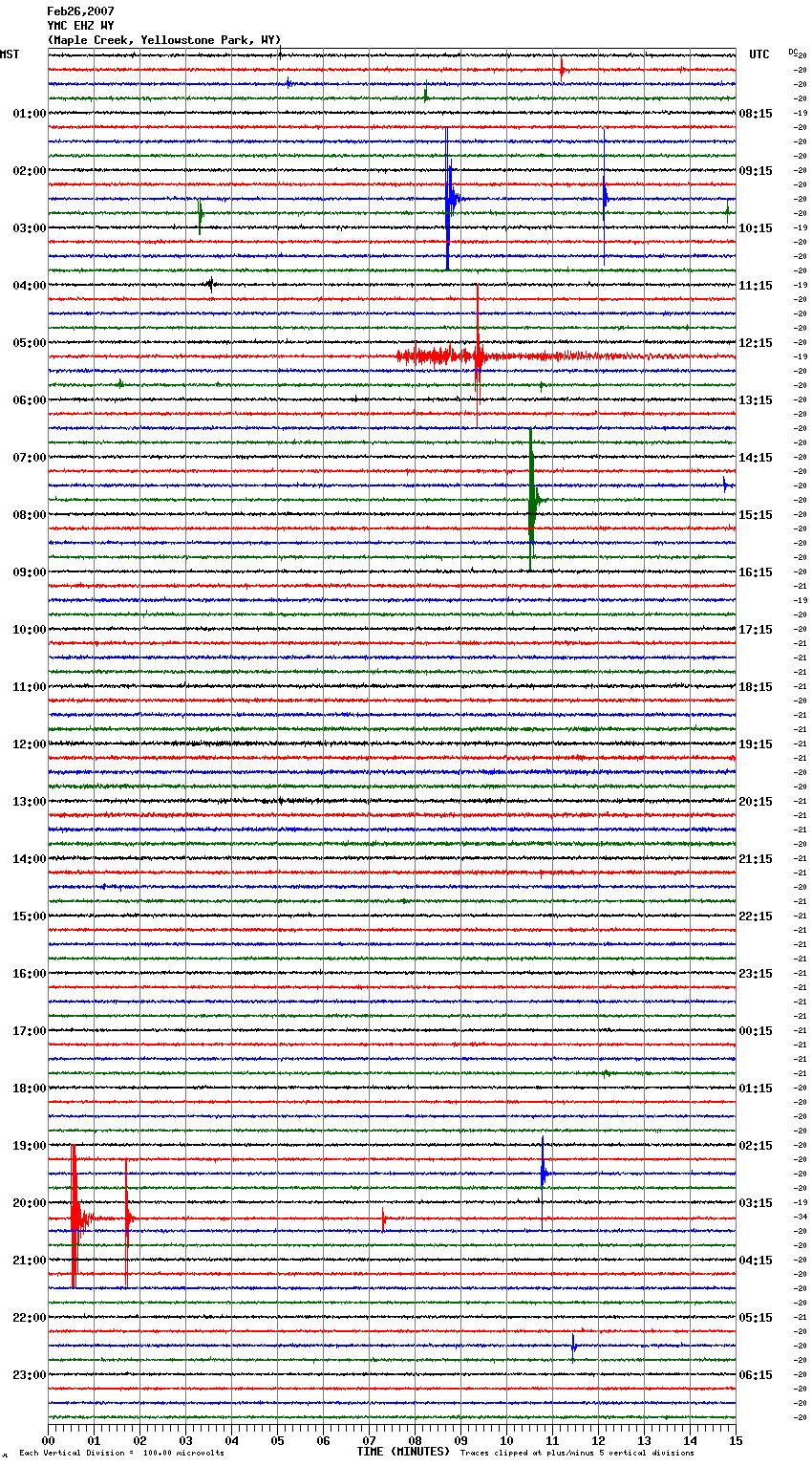
Task: Click minute tick '00' on bottom axis
Action: tap(48, 1440)
